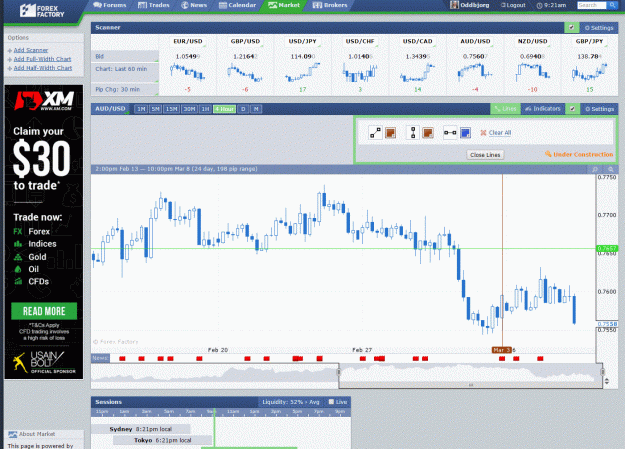This screenshot has height=449, width=625.
Task: Select the 30M timeframe
Action: [x=189, y=109]
